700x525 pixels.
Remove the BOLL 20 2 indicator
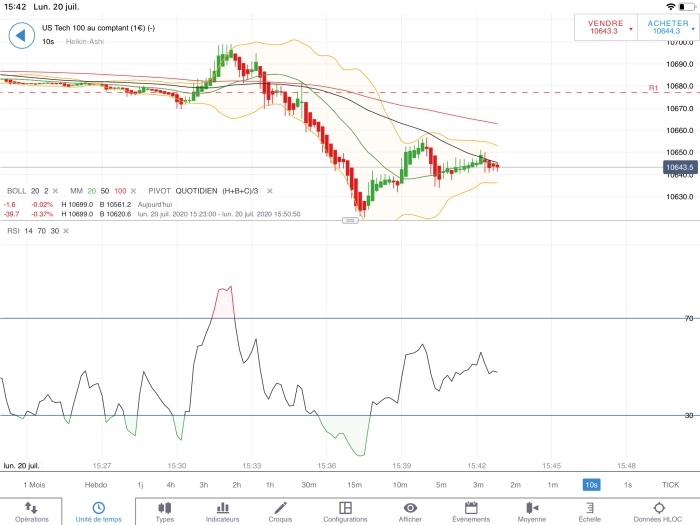pyautogui.click(x=55, y=191)
